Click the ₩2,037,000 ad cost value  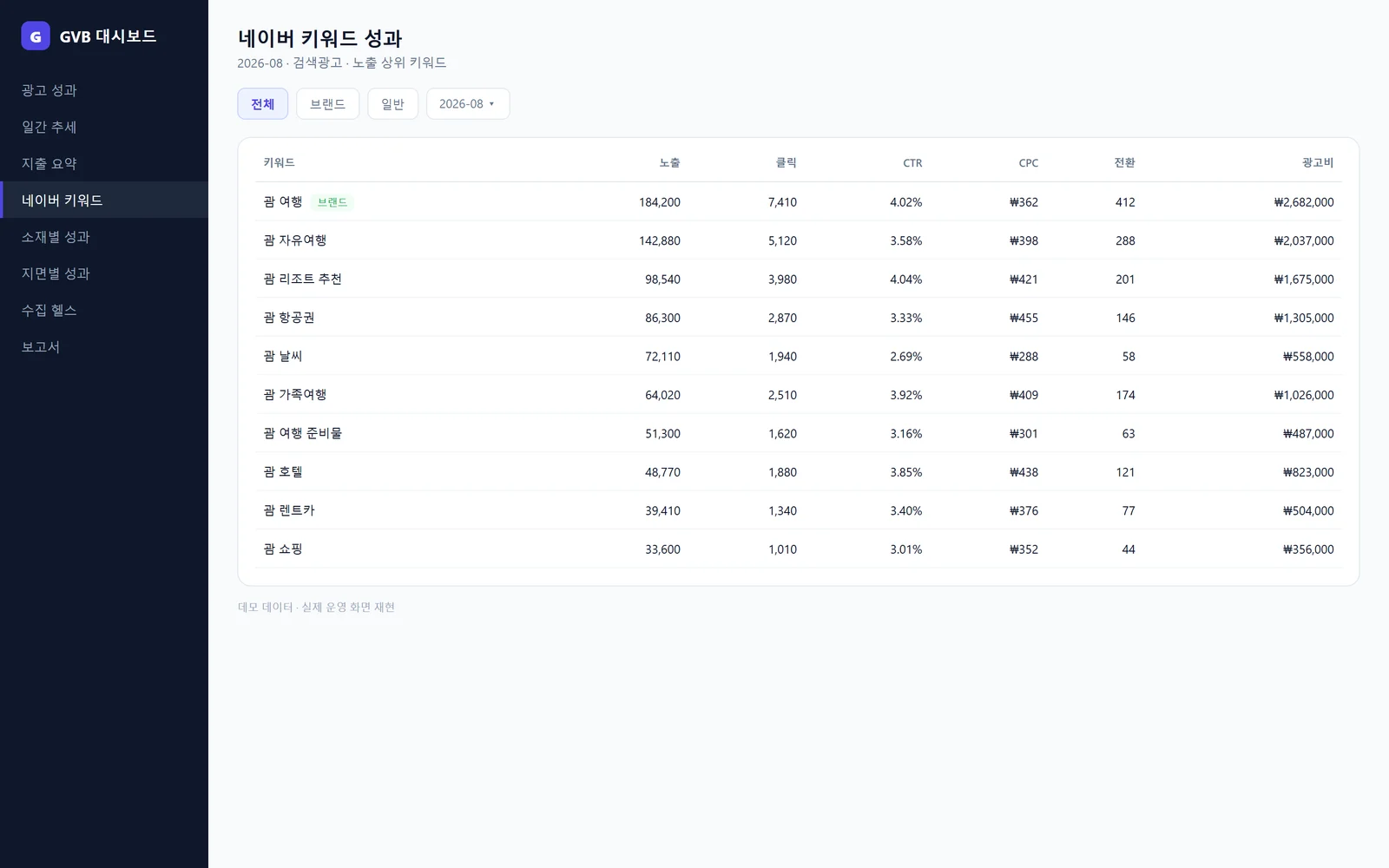[1304, 240]
